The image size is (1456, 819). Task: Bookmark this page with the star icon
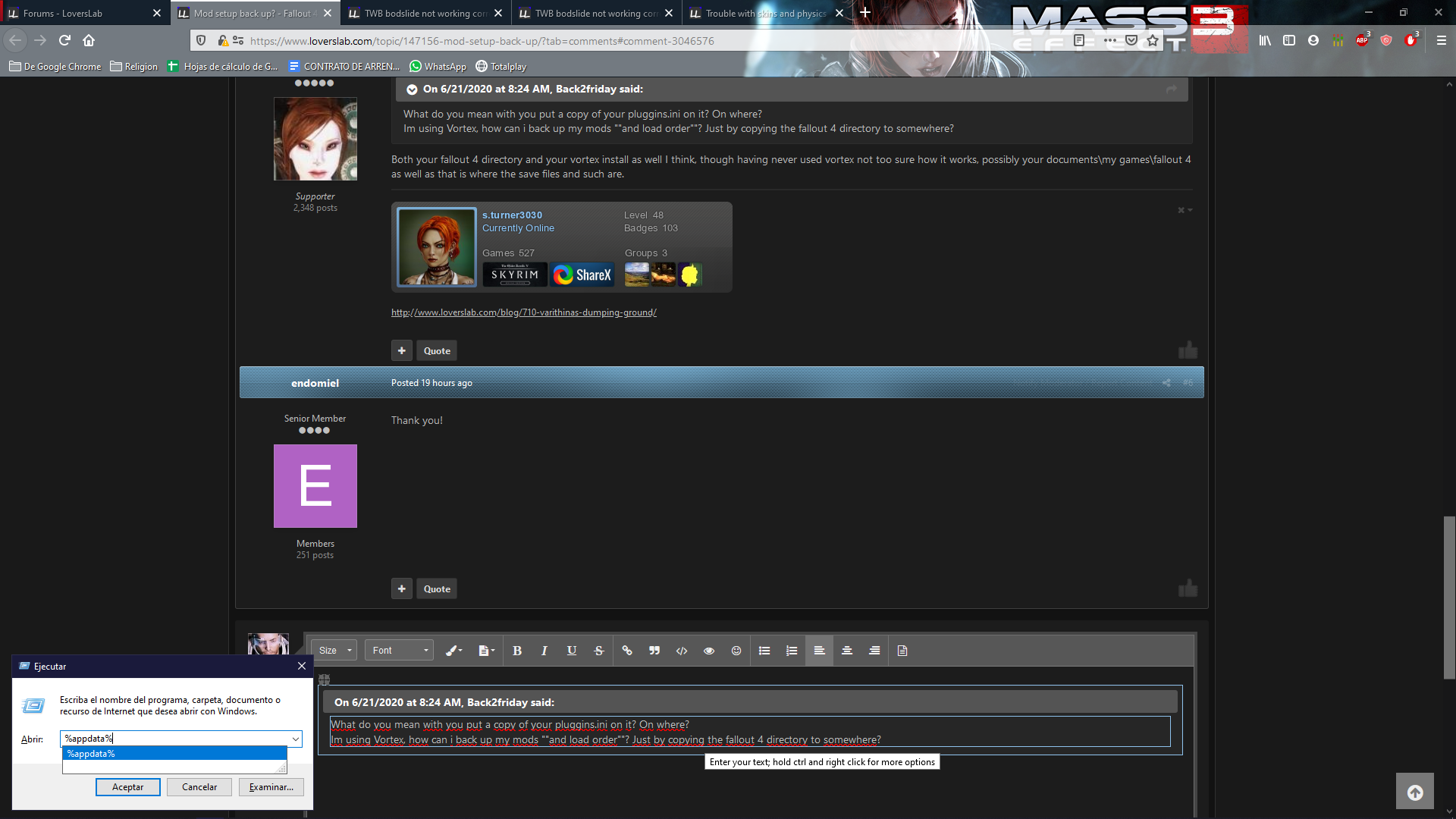1153,40
